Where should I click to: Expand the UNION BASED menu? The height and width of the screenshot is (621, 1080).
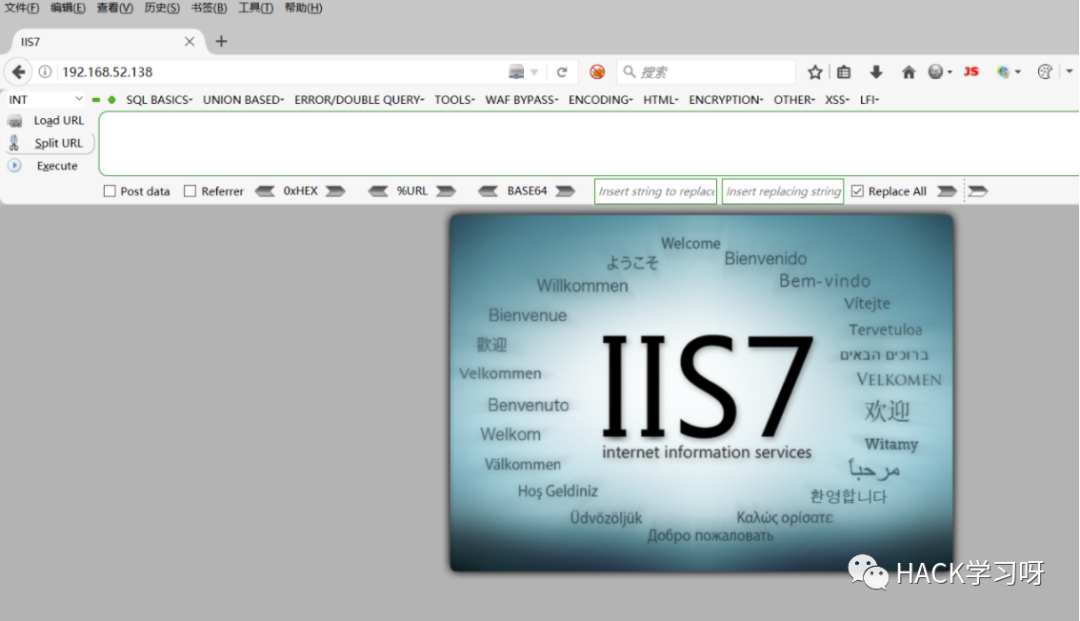243,100
